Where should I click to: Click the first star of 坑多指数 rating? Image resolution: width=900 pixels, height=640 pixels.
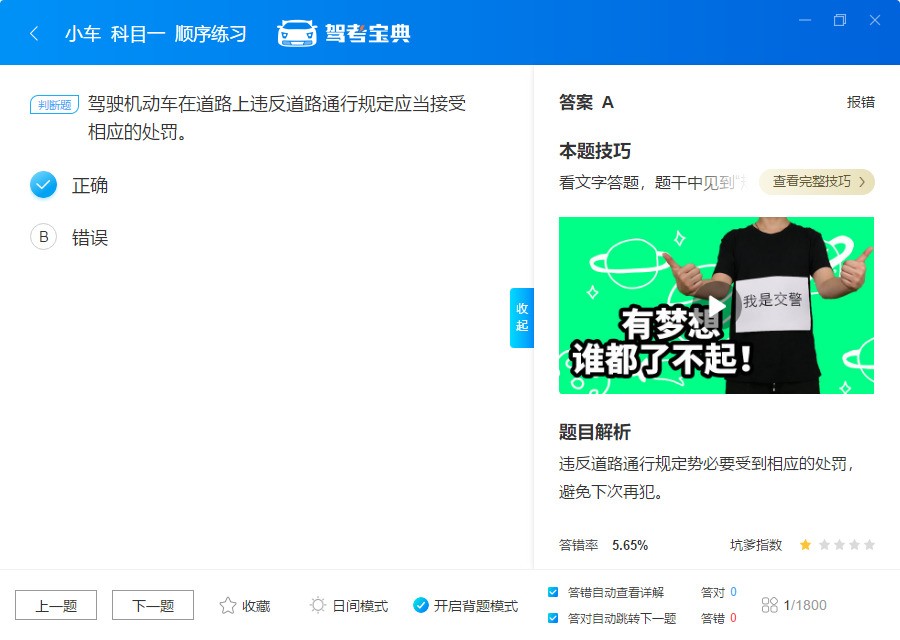pyautogui.click(x=805, y=545)
